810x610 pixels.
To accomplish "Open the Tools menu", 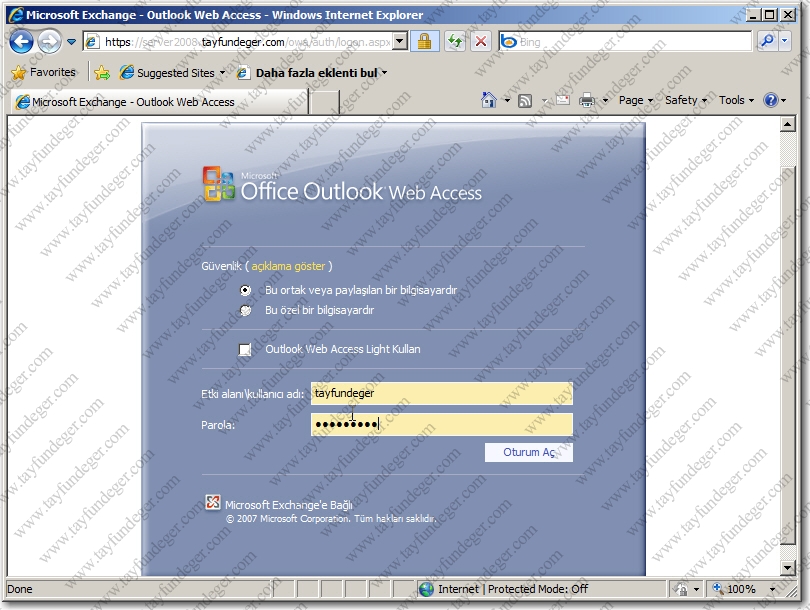I will pos(736,100).
